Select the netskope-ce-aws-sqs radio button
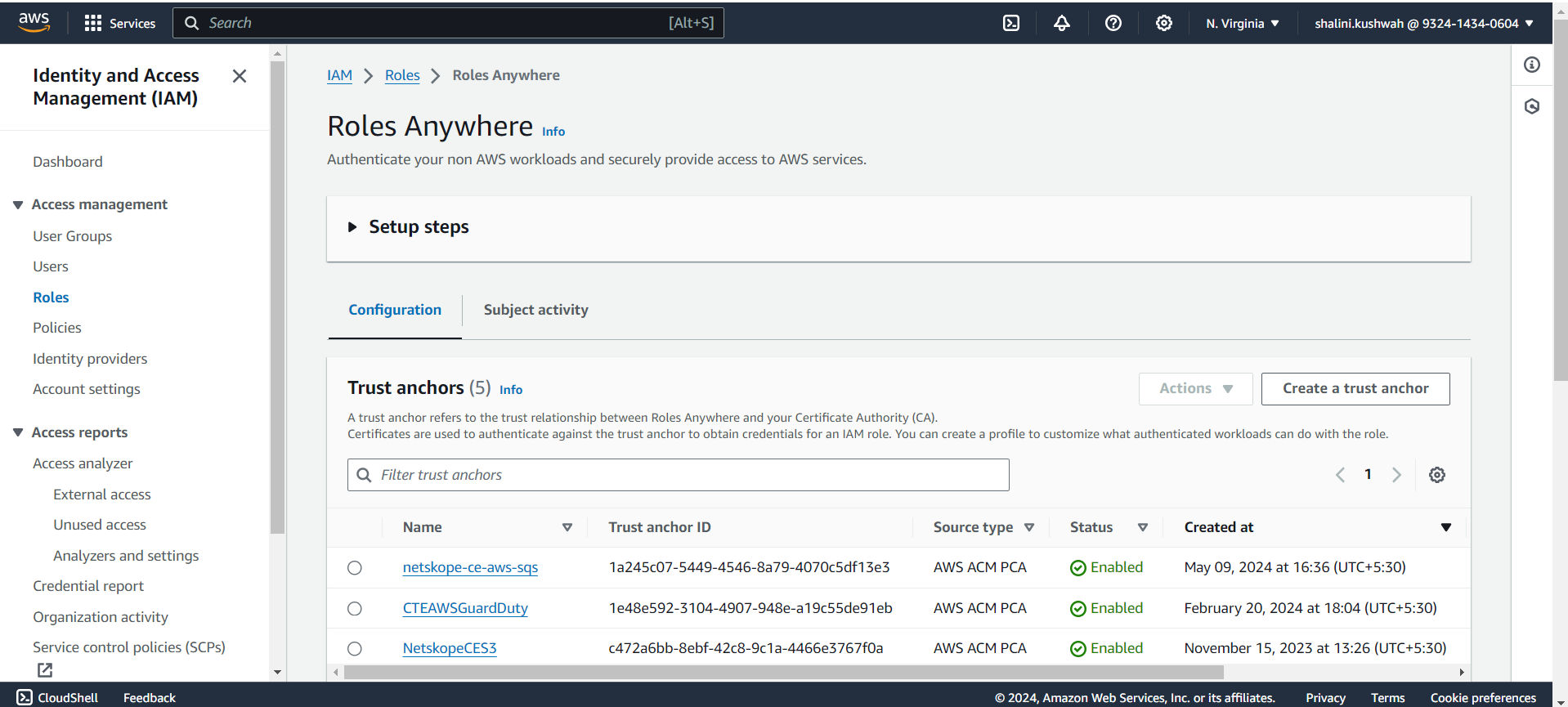Screen dimensions: 1568x707 pyautogui.click(x=354, y=568)
